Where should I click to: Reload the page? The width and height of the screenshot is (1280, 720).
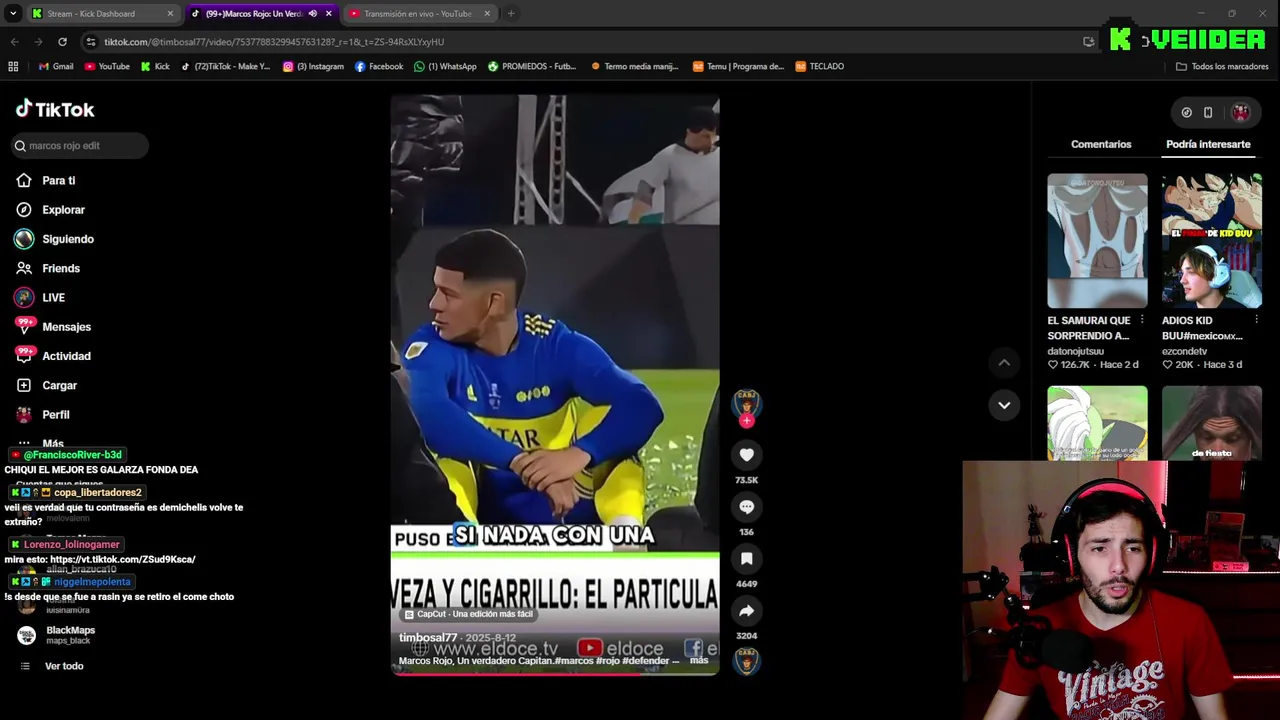(x=62, y=42)
